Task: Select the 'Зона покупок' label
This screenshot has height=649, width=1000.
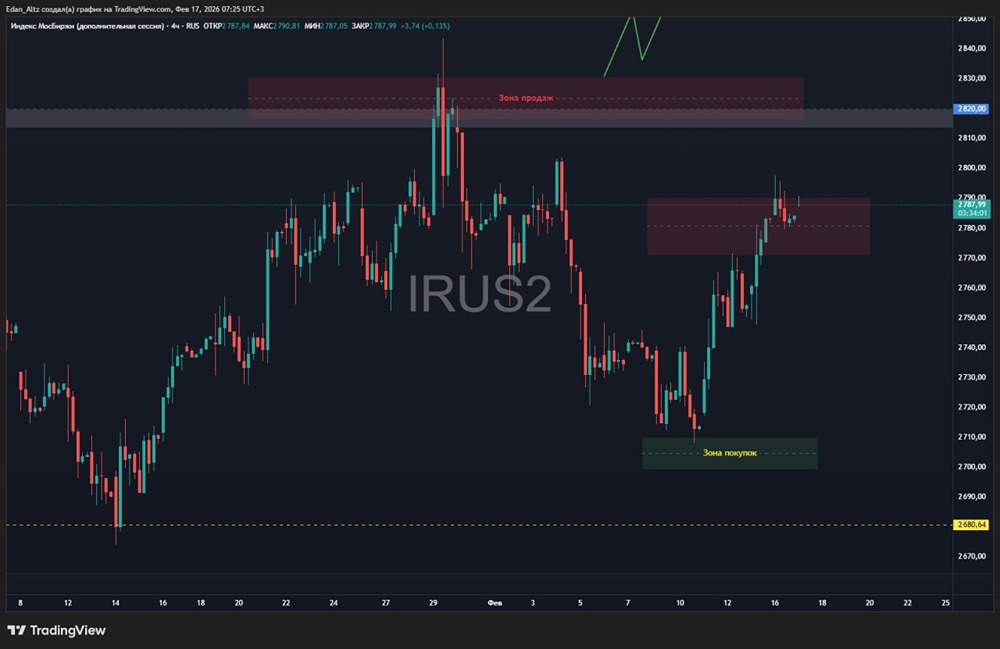Action: (730, 453)
